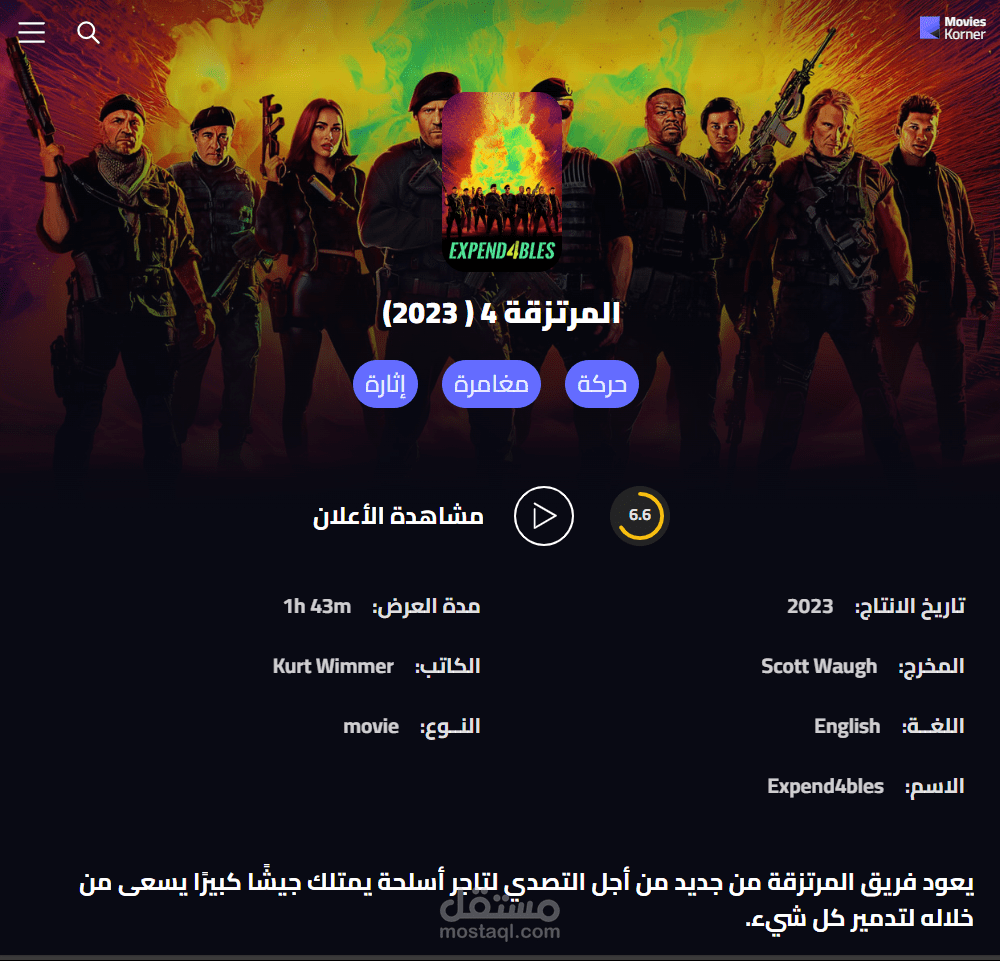Click مشاهدة الأعلان trailer link
This screenshot has height=961, width=1000.
(398, 516)
